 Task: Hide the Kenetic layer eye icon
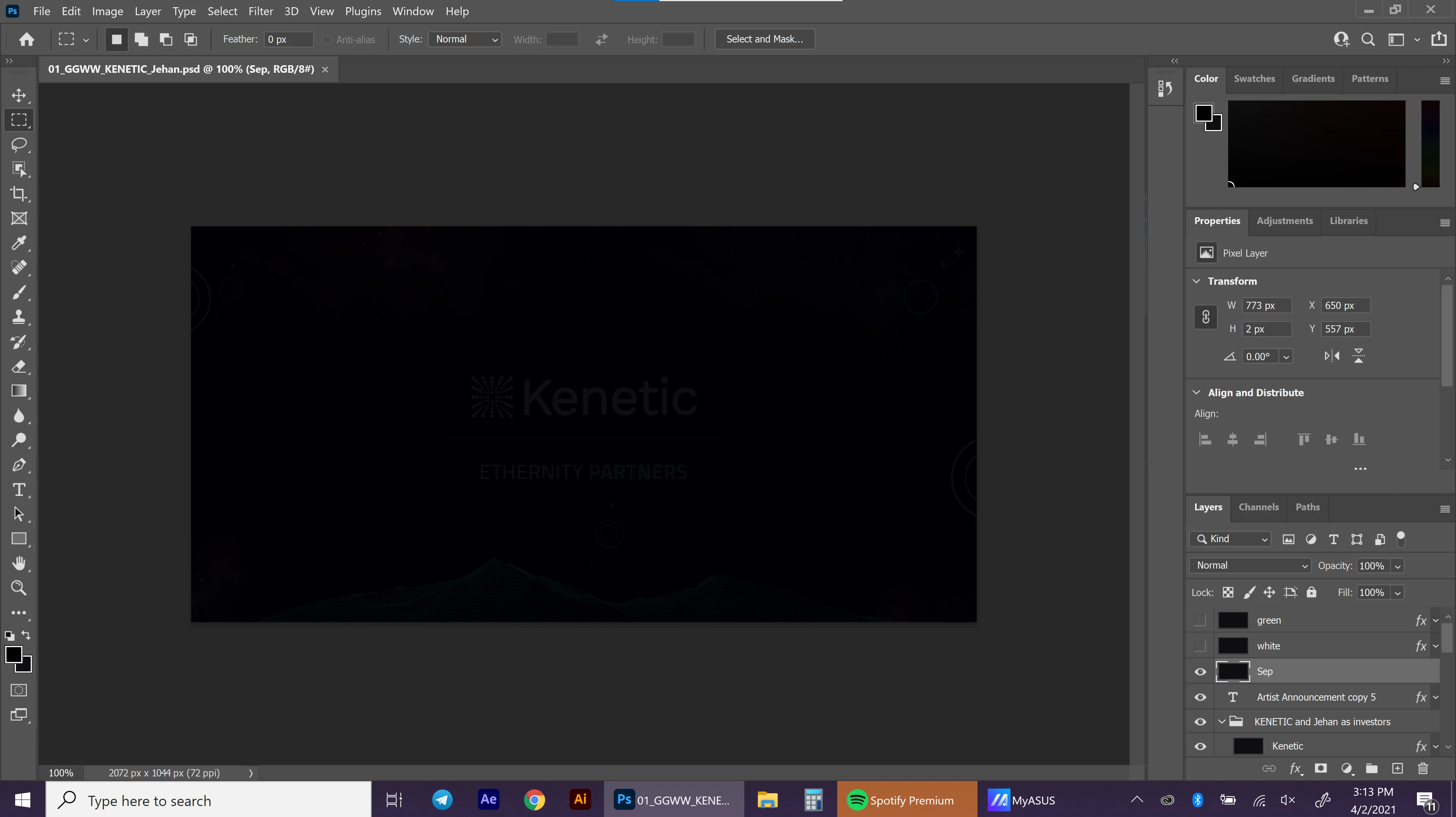[1200, 746]
